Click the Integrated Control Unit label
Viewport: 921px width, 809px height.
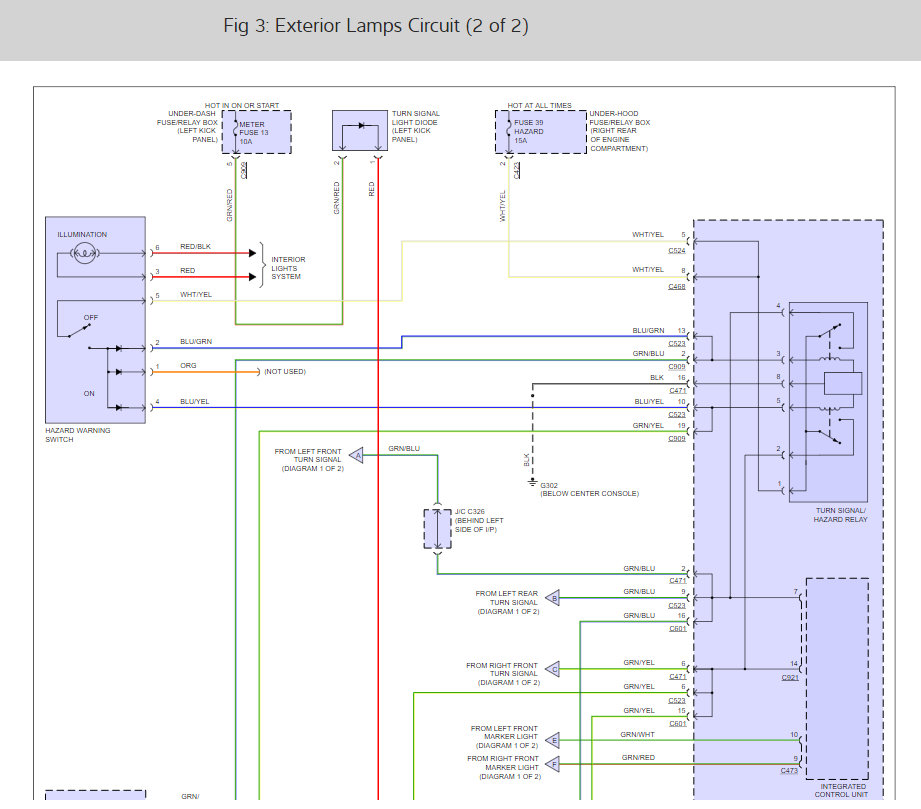click(841, 790)
